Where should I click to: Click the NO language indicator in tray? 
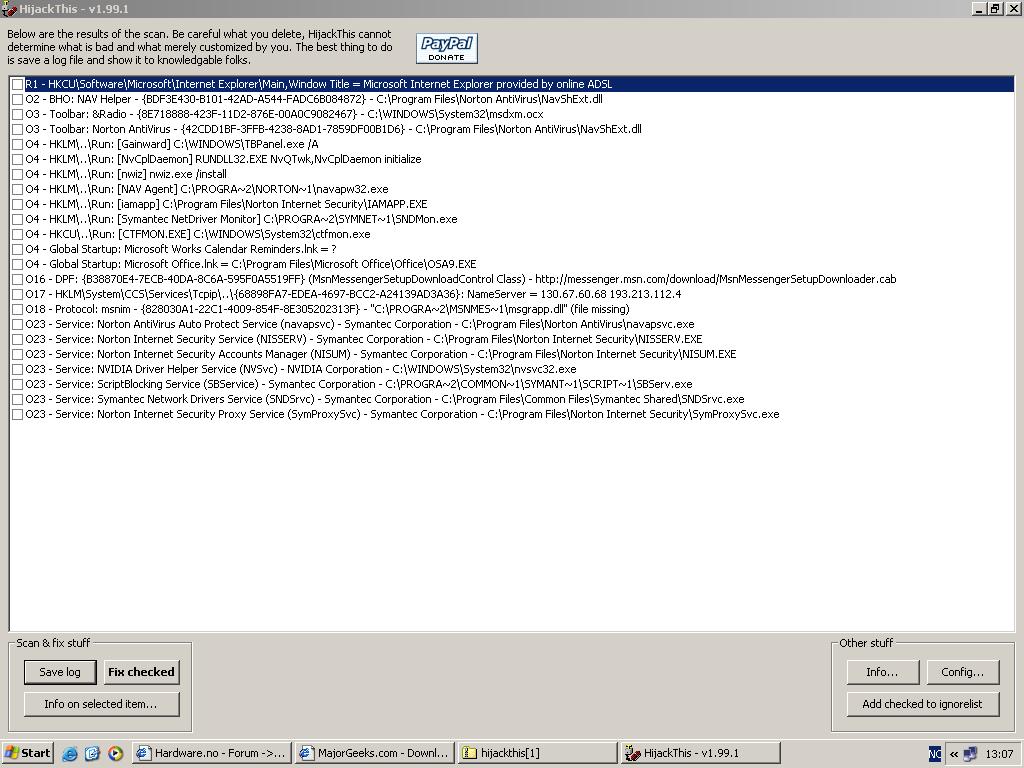[x=935, y=754]
